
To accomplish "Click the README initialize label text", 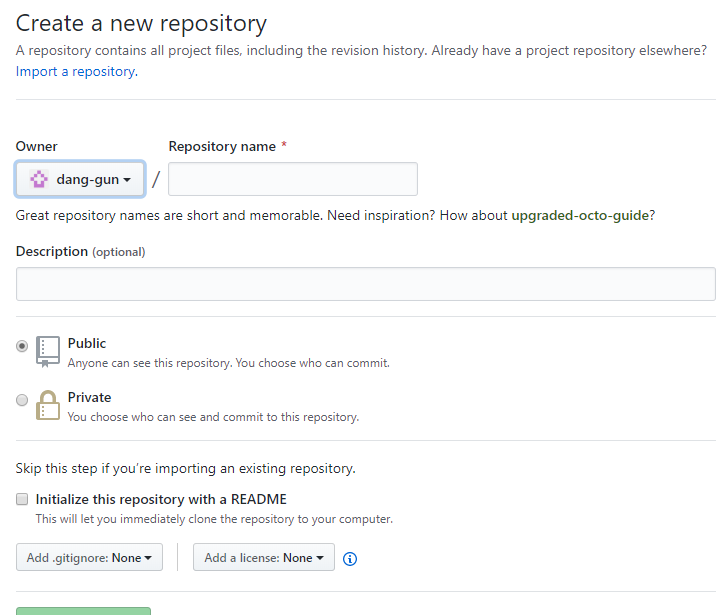I will pos(161,499).
